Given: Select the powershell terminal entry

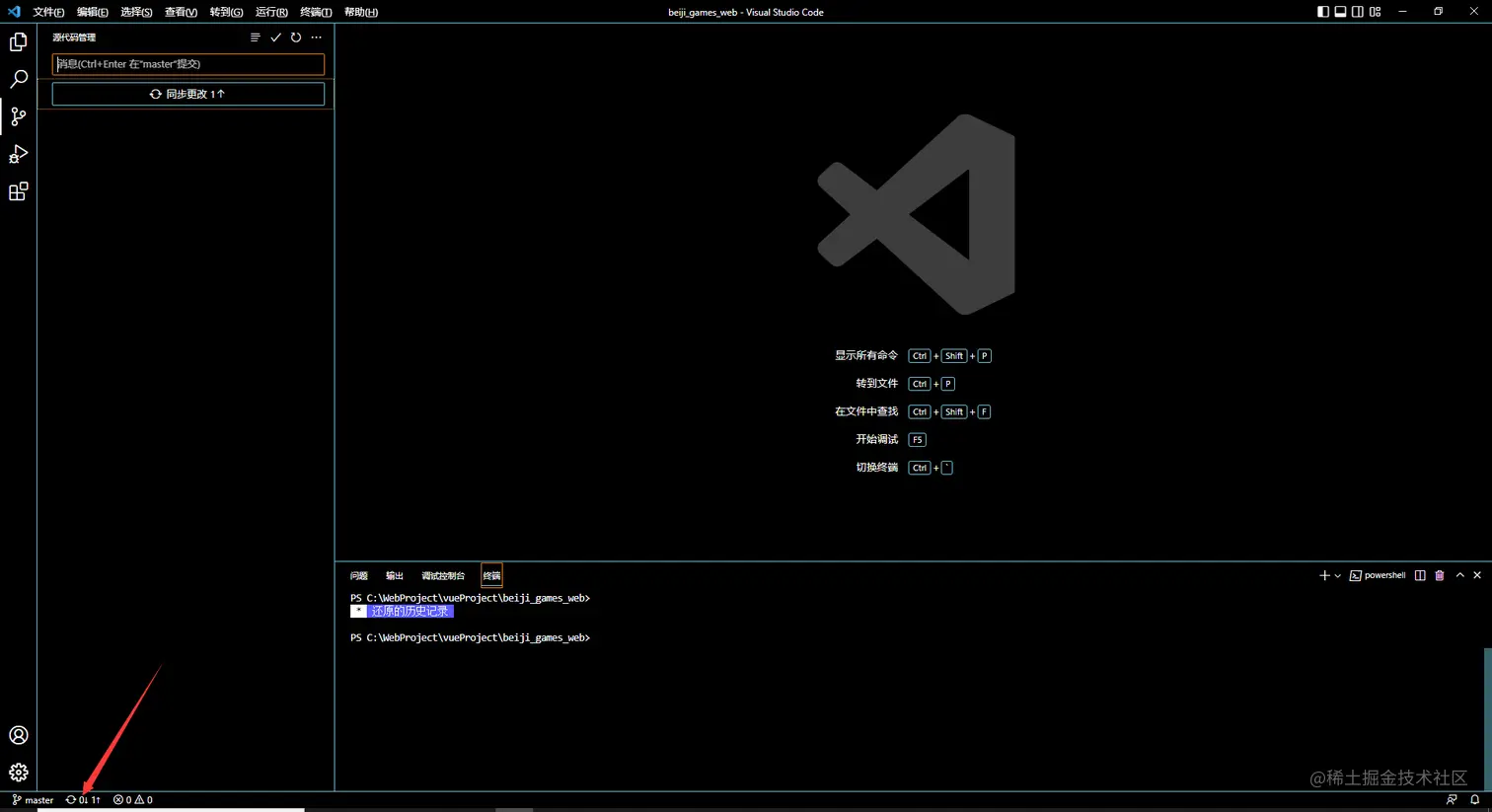Looking at the screenshot, I should tap(1378, 575).
